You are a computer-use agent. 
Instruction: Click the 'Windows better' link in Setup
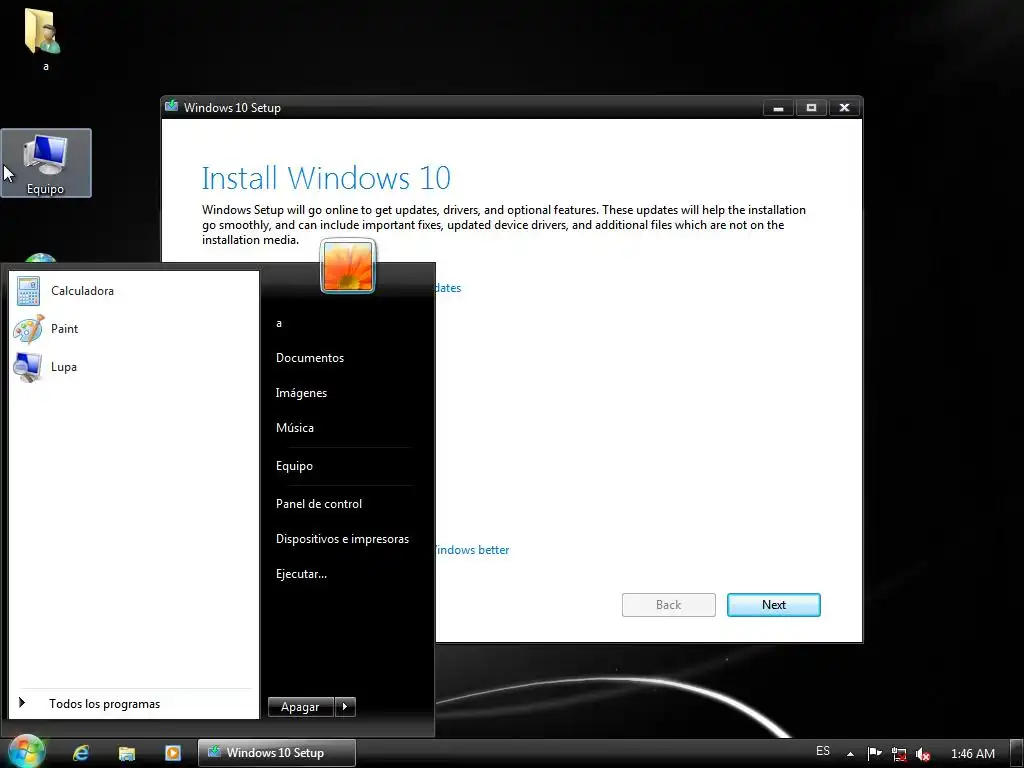472,550
